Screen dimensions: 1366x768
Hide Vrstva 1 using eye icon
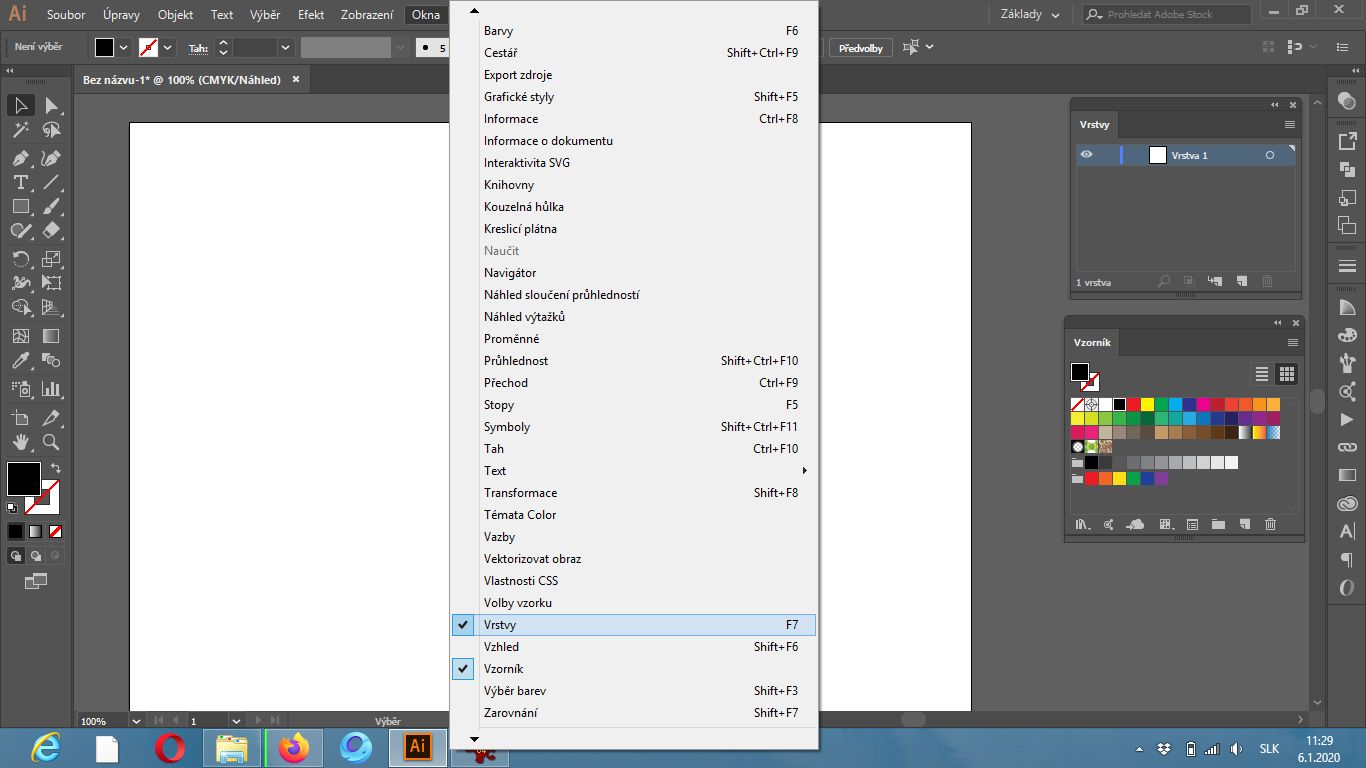(x=1087, y=155)
